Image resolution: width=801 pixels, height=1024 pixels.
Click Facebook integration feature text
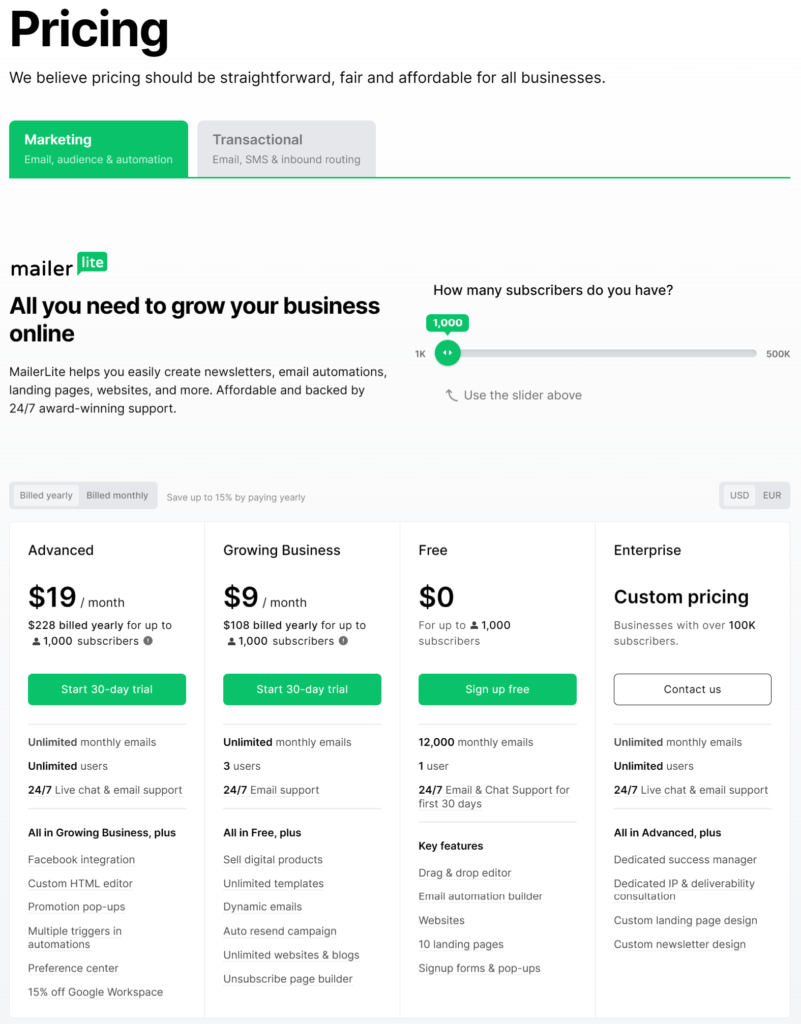coord(81,860)
